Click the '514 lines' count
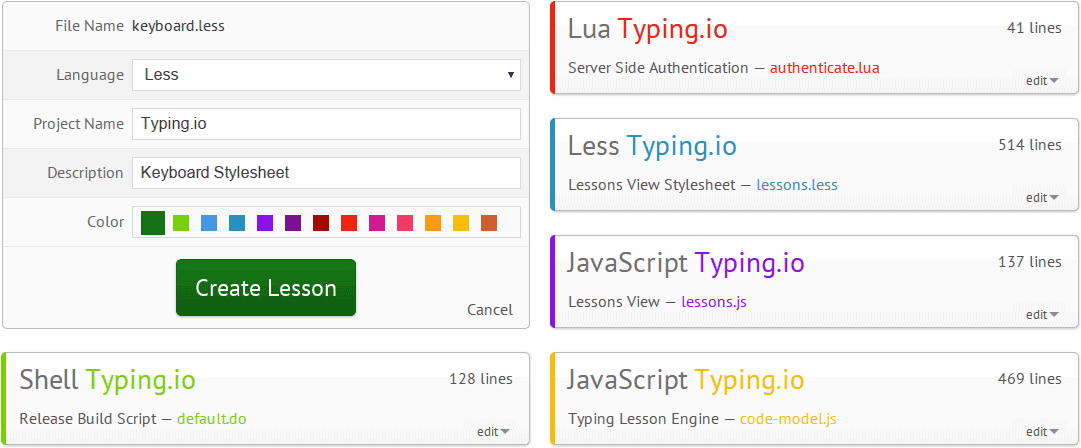This screenshot has height=448, width=1081. 1030,145
